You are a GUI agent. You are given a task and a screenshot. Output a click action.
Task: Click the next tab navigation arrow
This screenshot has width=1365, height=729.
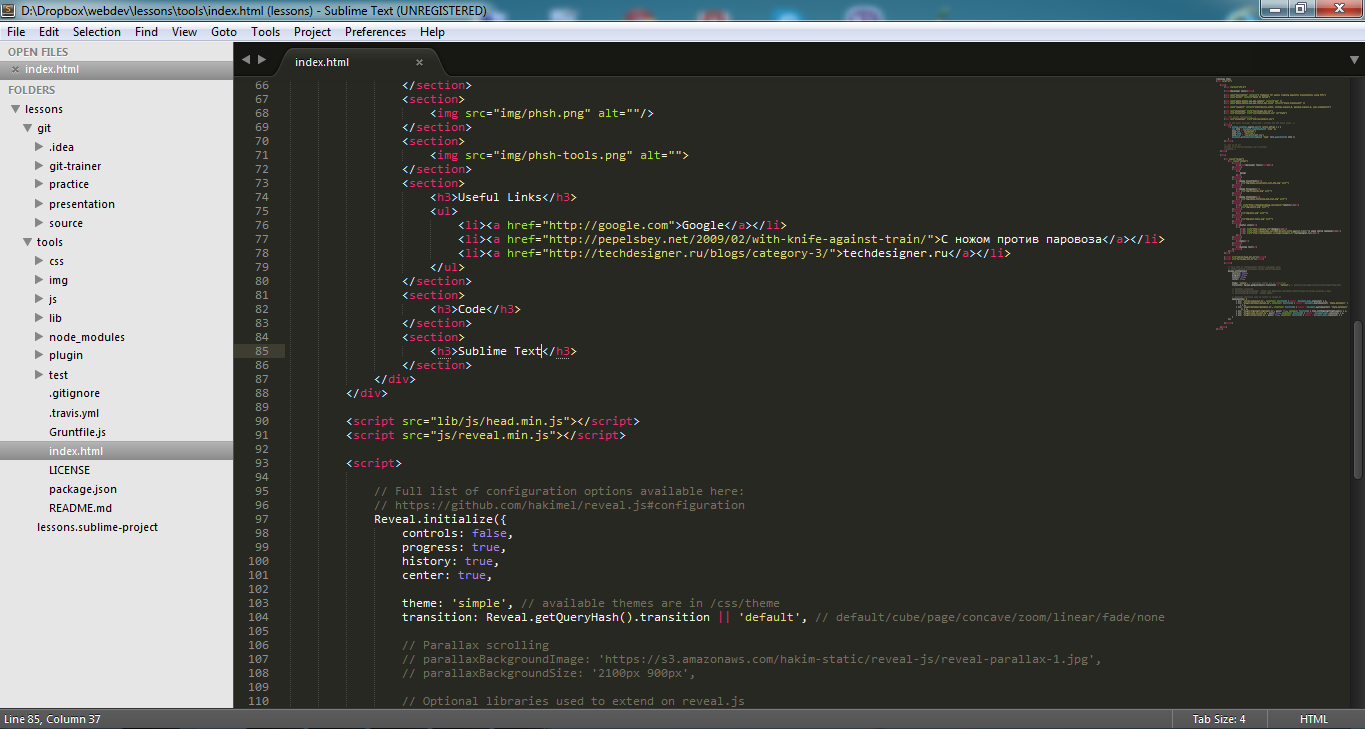(x=262, y=60)
